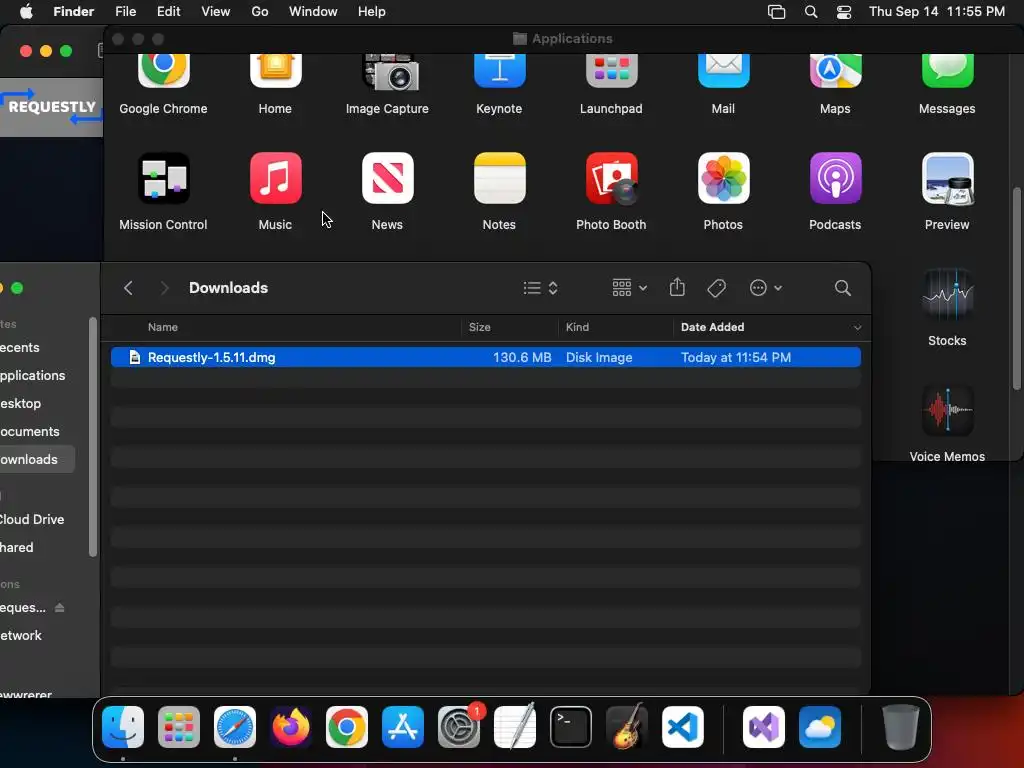Screen dimensions: 1024x768
Task: Open the Mail app icon
Action: (723, 71)
